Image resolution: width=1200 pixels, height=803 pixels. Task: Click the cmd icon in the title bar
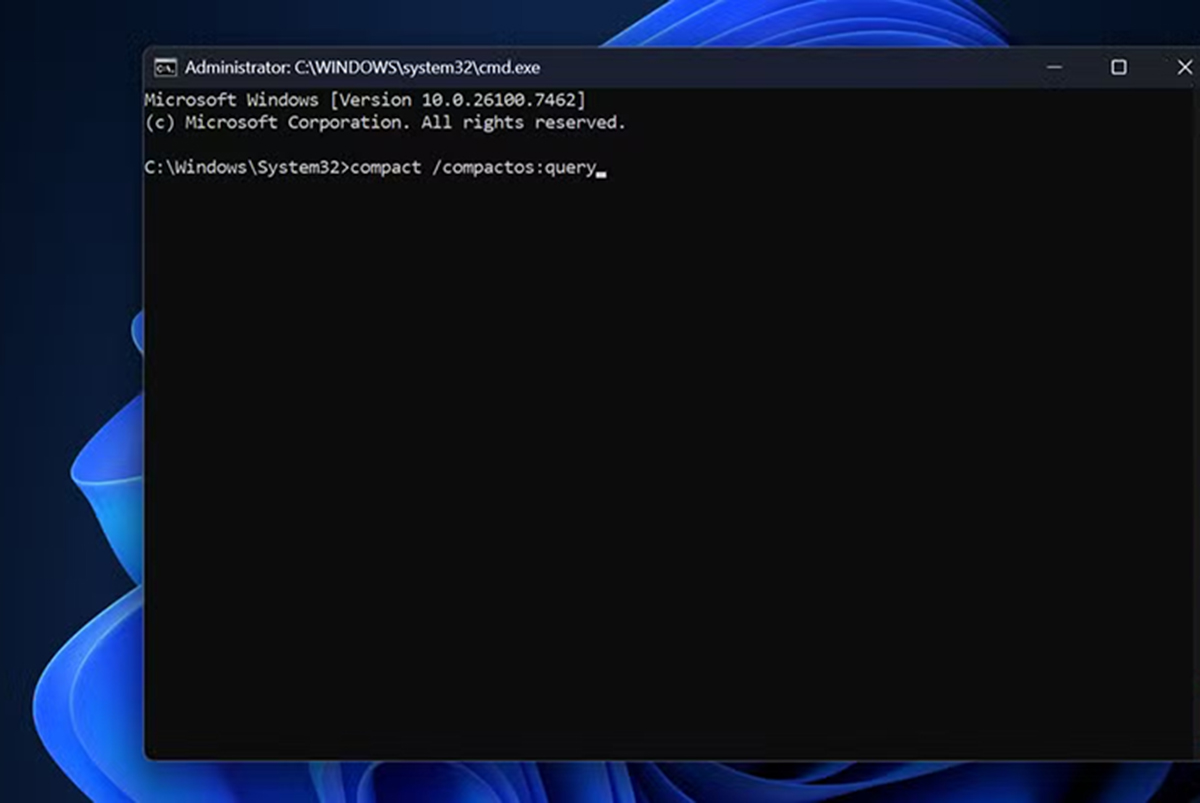(x=165, y=68)
